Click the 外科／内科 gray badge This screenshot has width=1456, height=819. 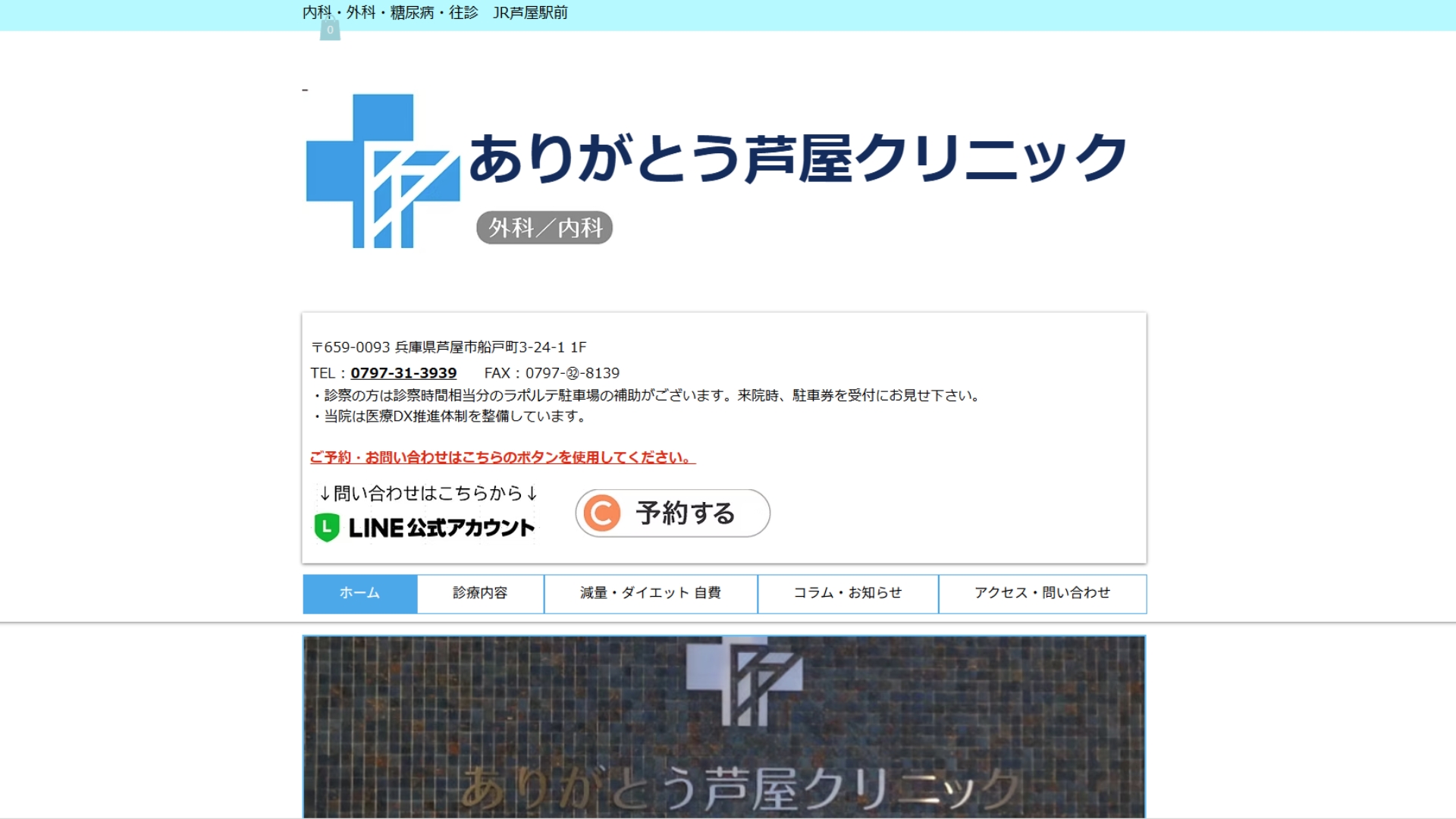tap(544, 227)
